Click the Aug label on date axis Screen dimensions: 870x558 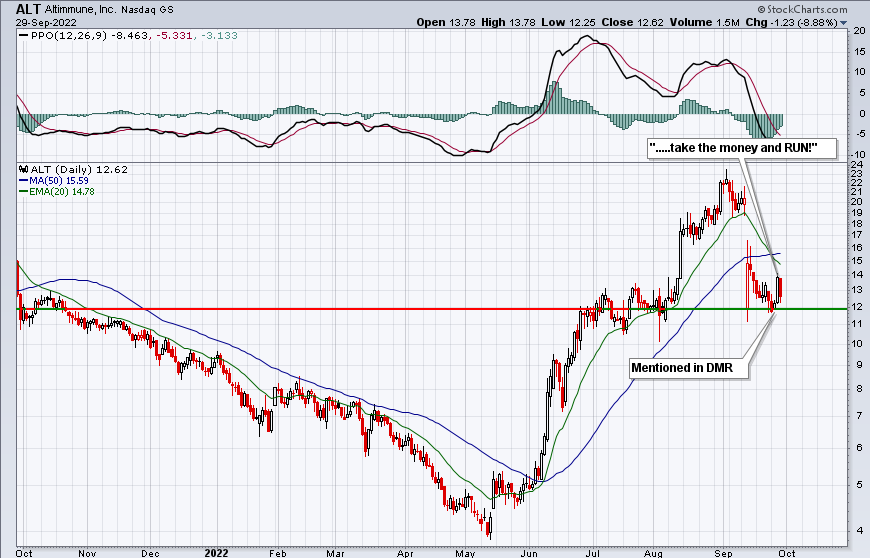654,553
